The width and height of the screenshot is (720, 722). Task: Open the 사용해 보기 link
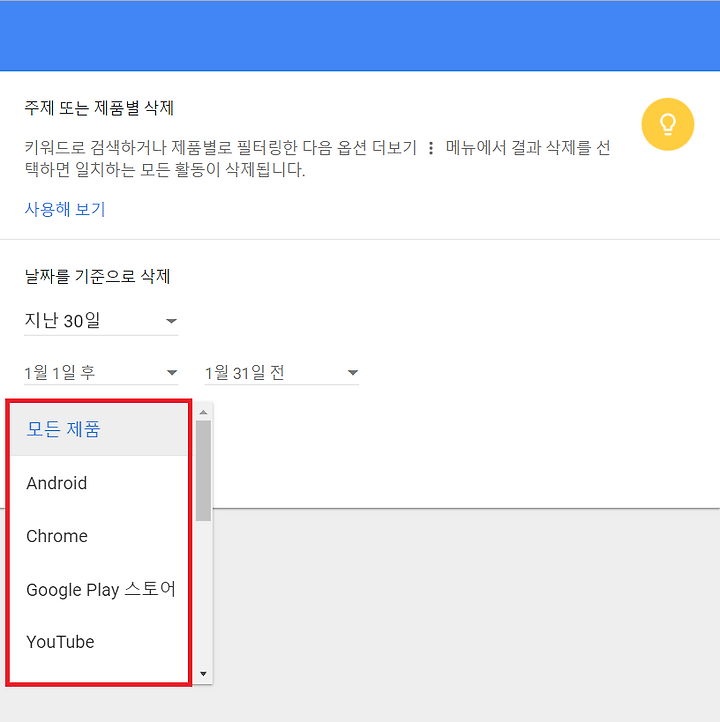65,210
